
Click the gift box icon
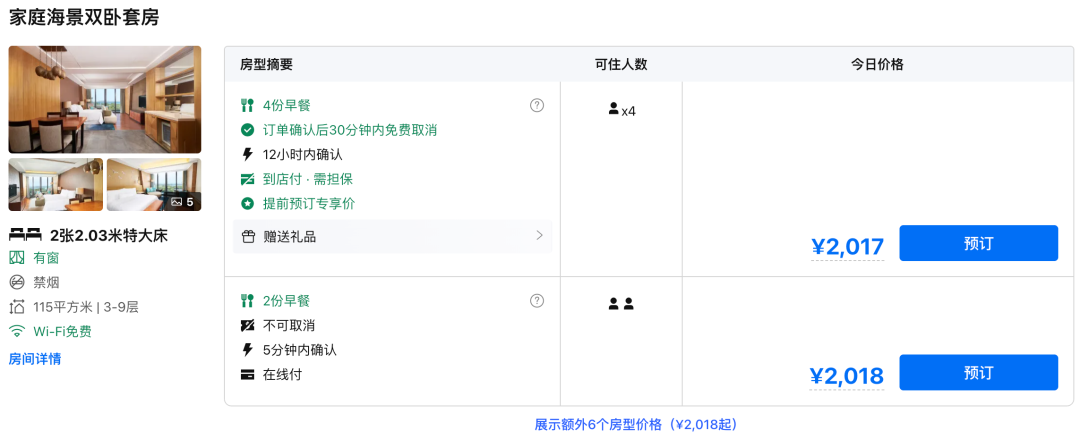[x=249, y=237]
